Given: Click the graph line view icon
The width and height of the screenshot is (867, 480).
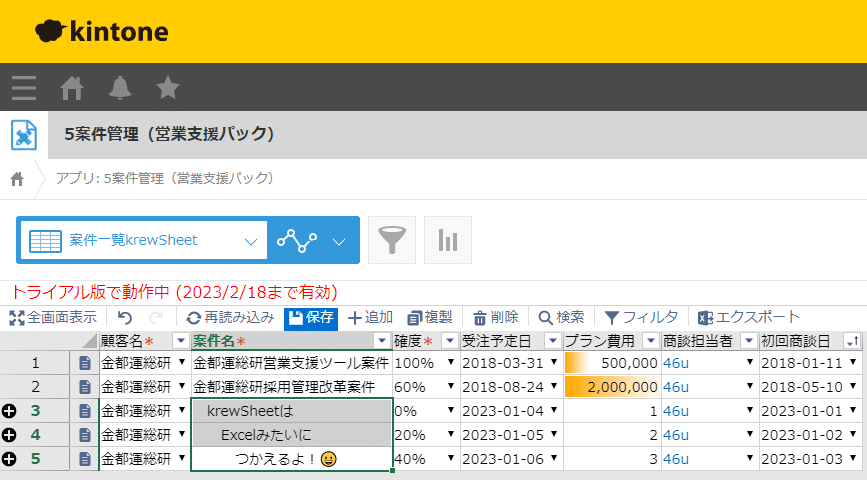Looking at the screenshot, I should point(297,240).
